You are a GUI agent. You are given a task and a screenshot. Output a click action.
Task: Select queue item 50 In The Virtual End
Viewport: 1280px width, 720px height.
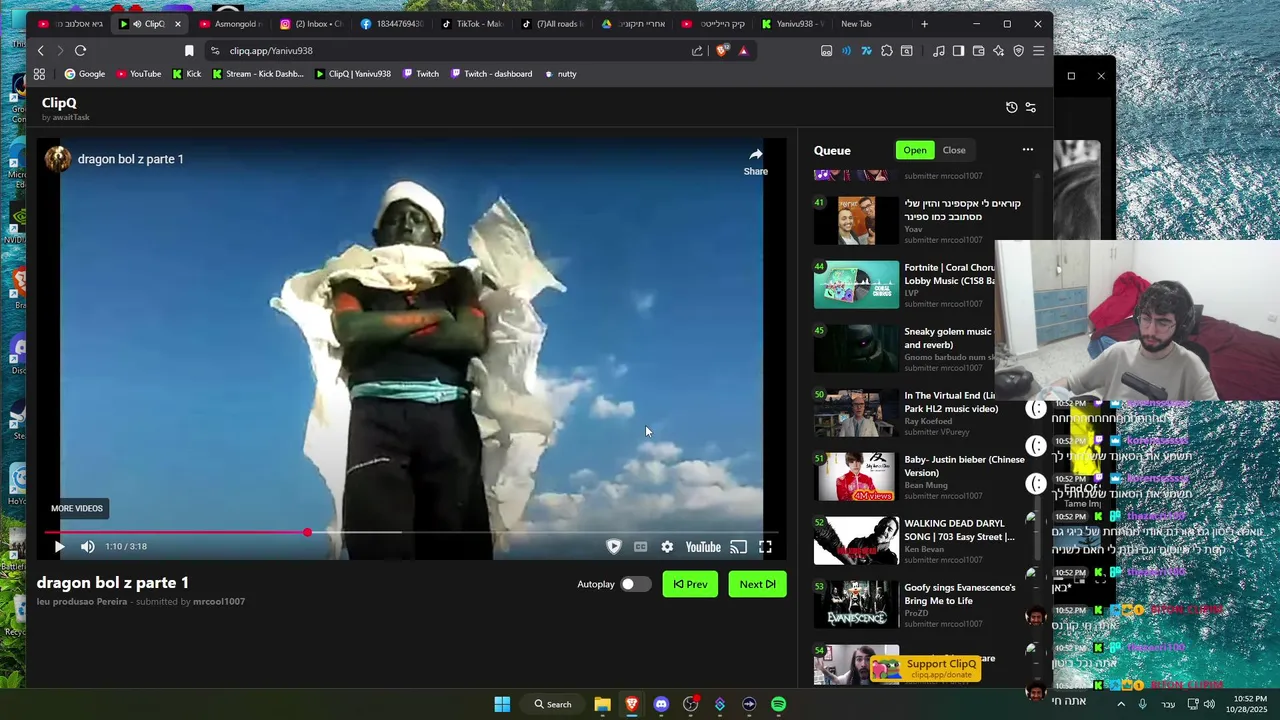tap(918, 413)
